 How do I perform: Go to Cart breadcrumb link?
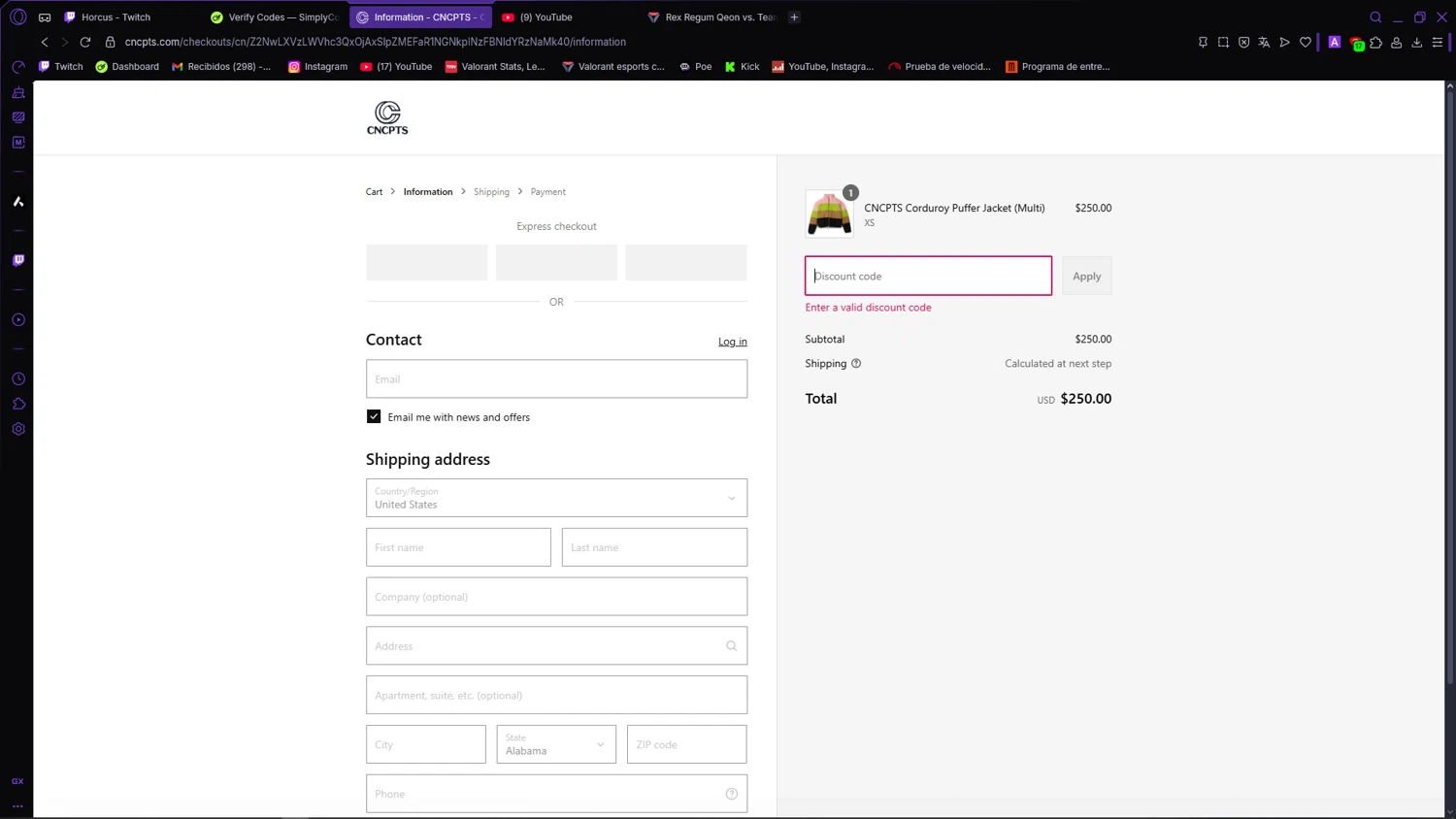click(374, 192)
